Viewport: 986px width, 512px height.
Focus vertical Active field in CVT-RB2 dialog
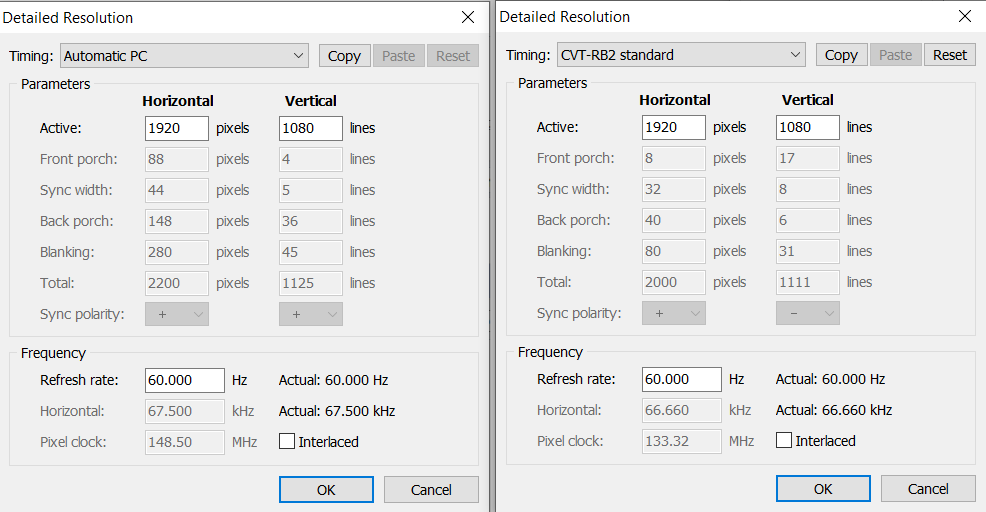[x=807, y=127]
